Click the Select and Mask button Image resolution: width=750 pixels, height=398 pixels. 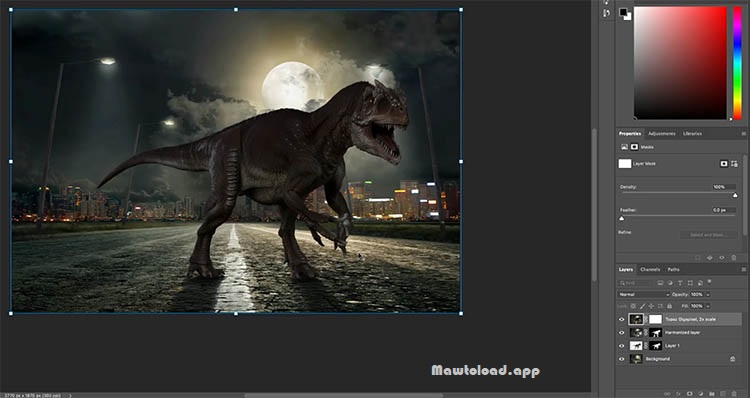708,235
